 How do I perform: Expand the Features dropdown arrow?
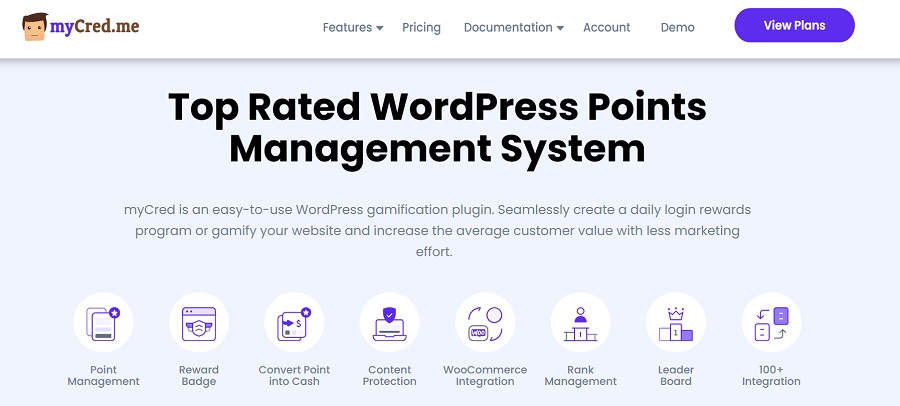tap(379, 28)
